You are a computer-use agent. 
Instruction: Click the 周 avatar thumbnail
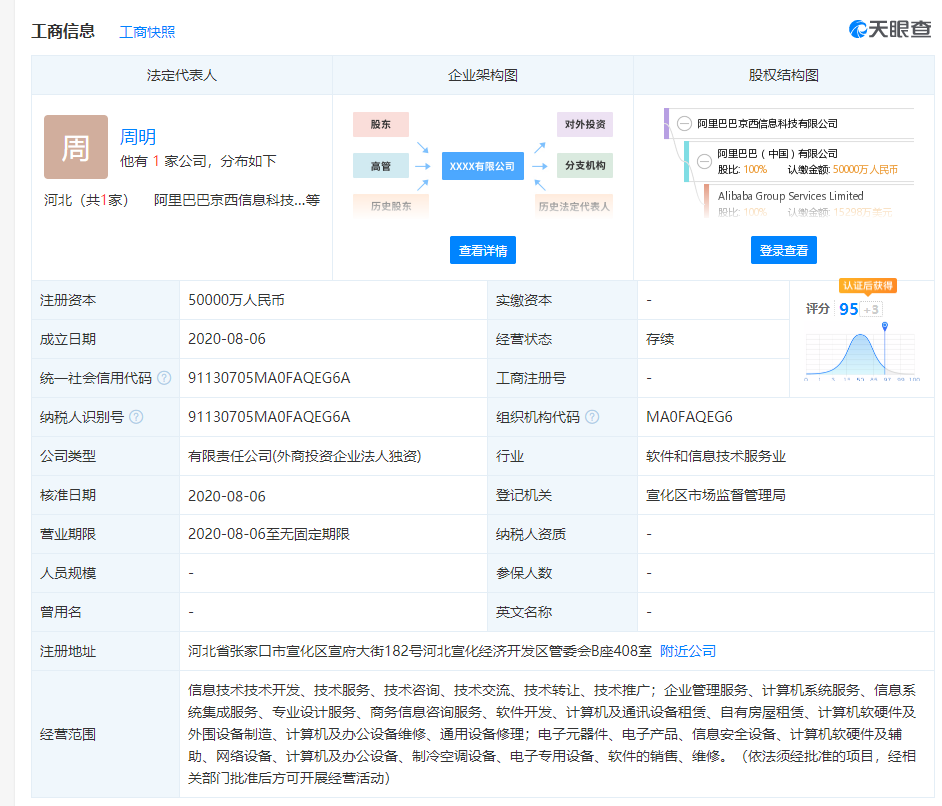[76, 147]
